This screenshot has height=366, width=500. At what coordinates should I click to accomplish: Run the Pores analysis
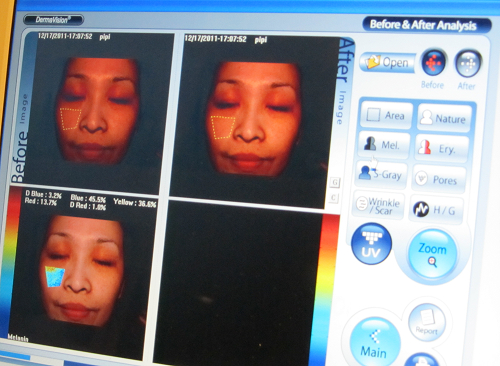439,179
